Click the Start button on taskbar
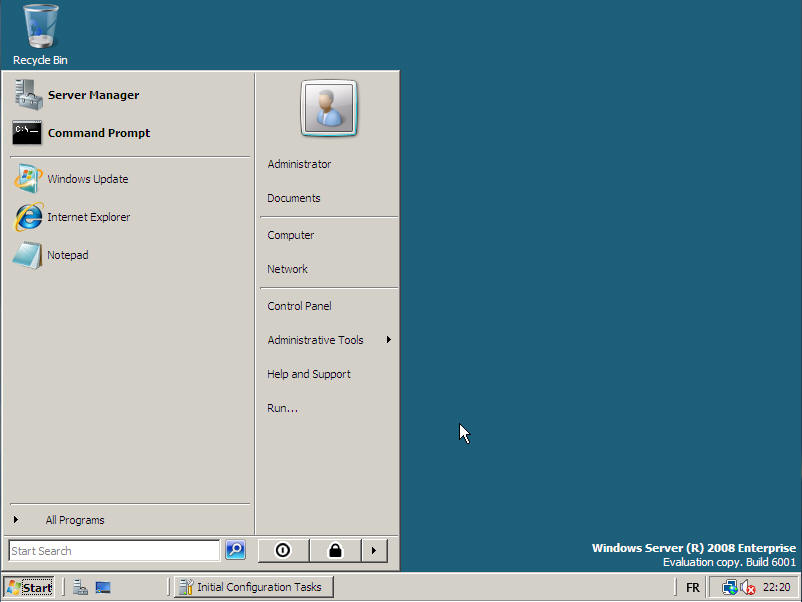Image resolution: width=802 pixels, height=602 pixels. [29, 587]
